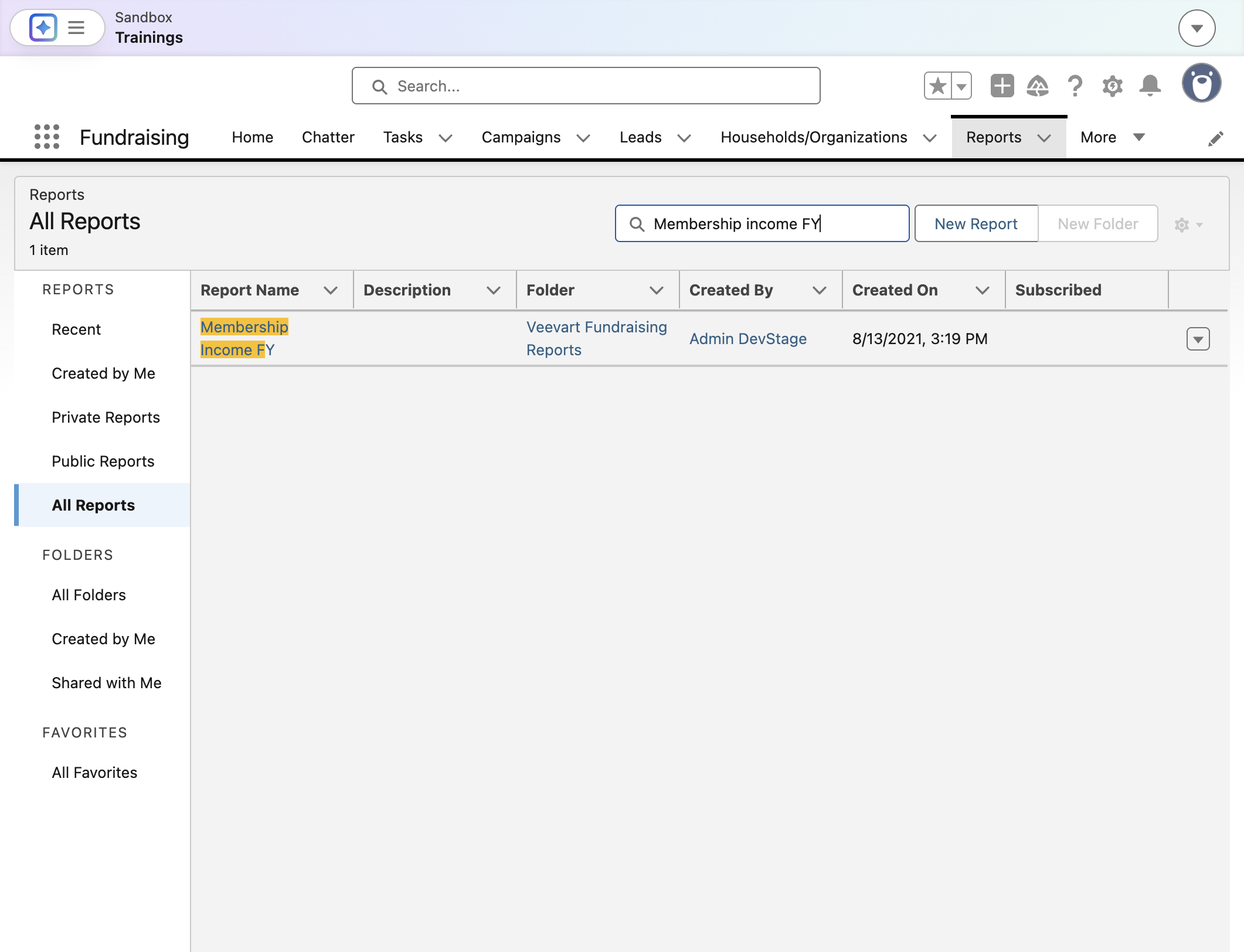
Task: Click the global actions plus icon
Action: [1002, 86]
